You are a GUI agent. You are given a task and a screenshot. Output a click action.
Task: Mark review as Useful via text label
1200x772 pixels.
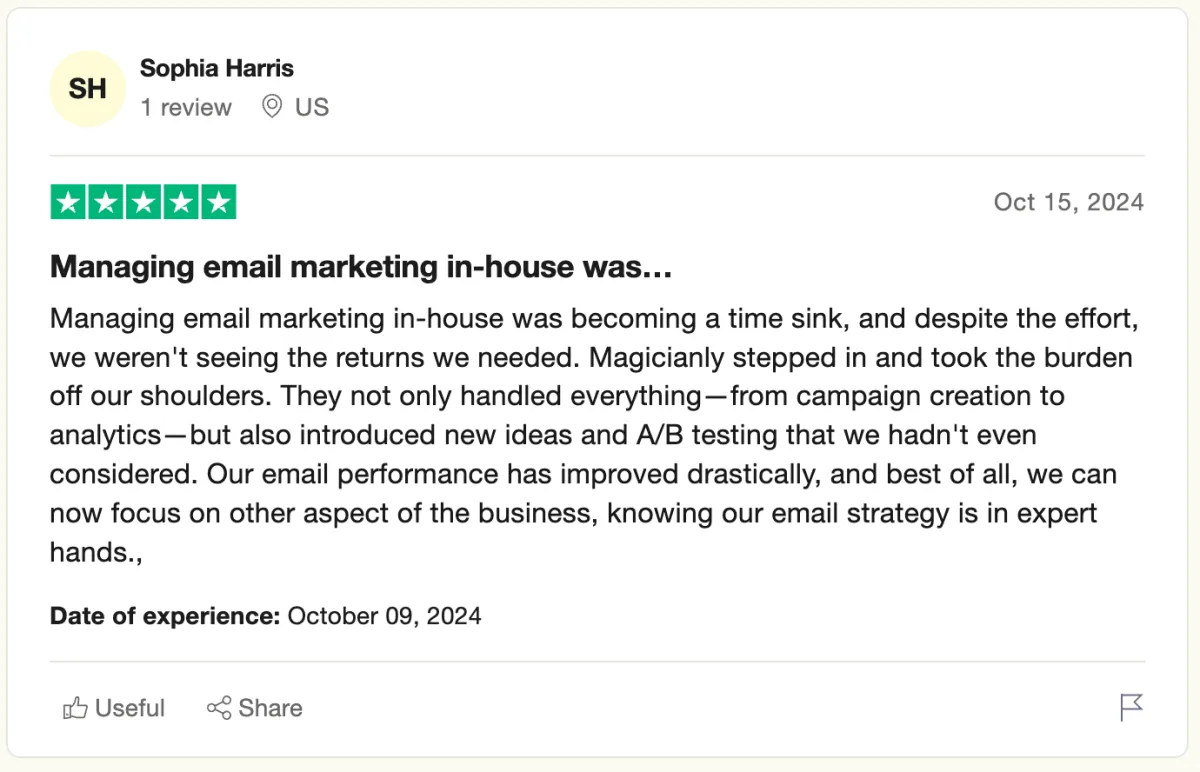(130, 708)
